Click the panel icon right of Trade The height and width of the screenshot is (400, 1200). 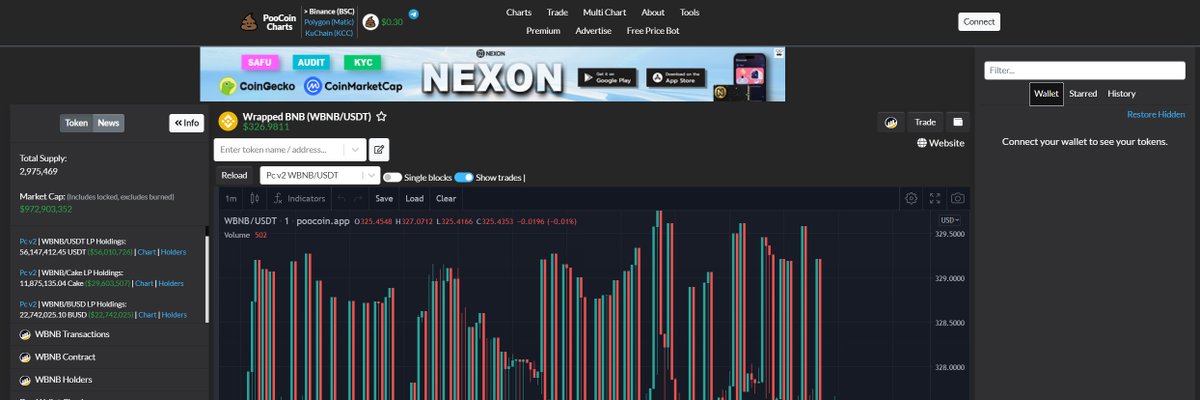pyautogui.click(x=957, y=122)
